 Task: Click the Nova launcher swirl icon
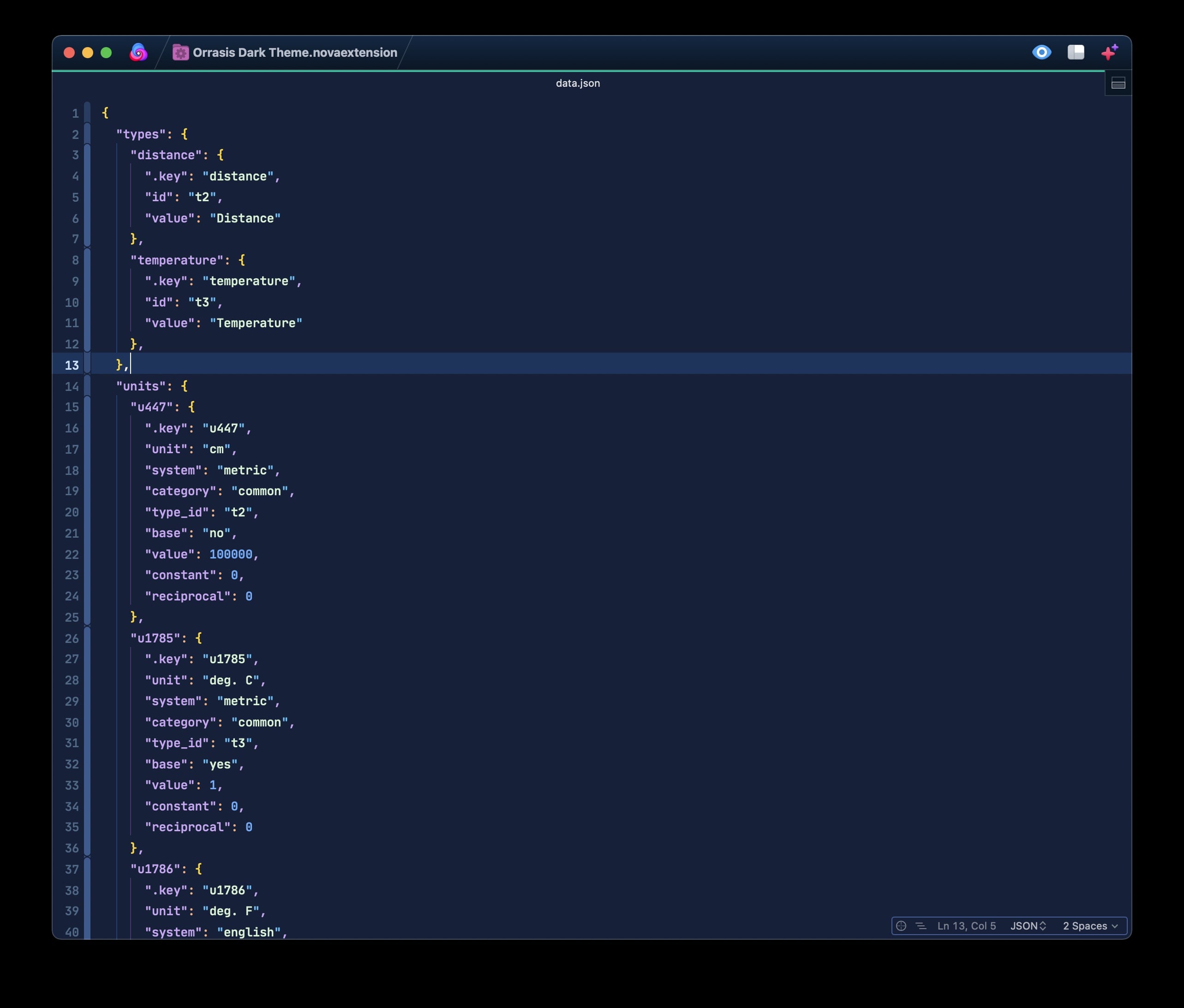tap(138, 53)
